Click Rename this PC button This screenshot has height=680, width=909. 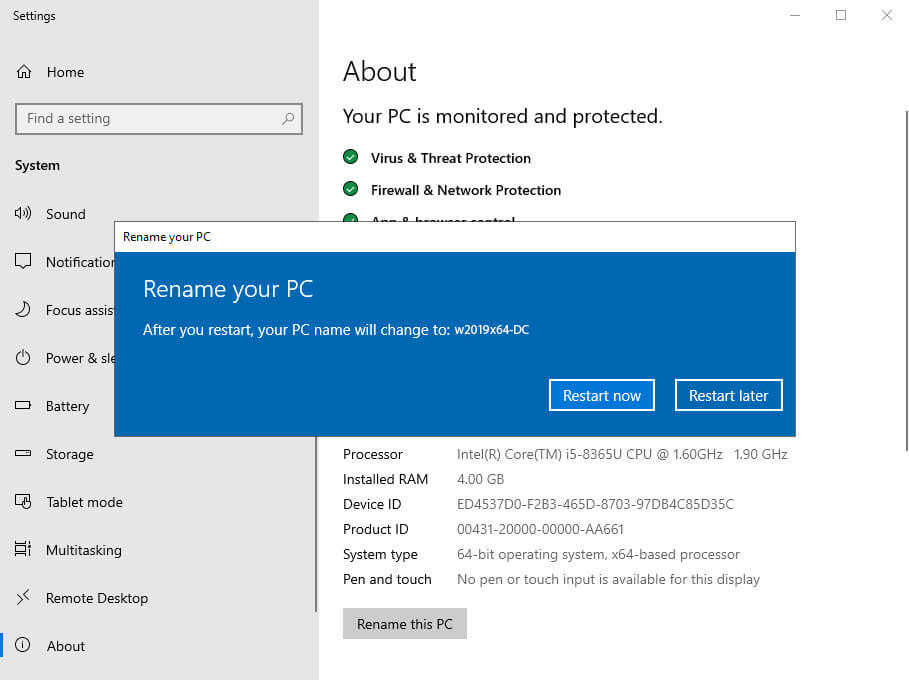pyautogui.click(x=405, y=624)
